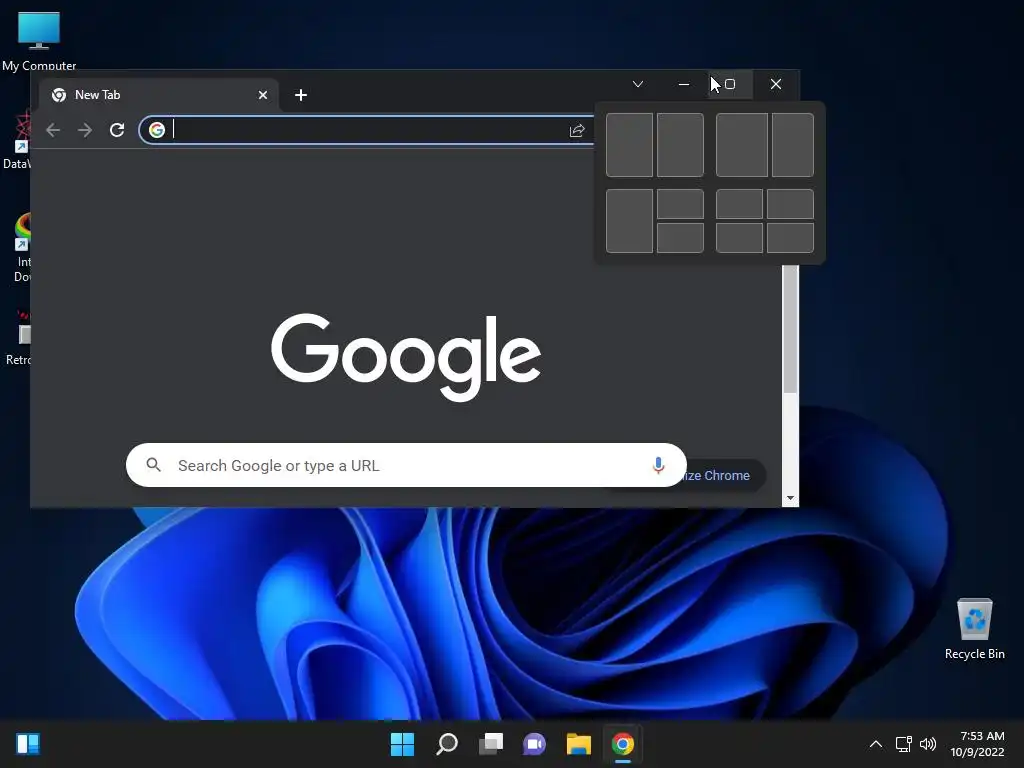
Task: Click the volume speaker icon in the tray
Action: tap(927, 744)
